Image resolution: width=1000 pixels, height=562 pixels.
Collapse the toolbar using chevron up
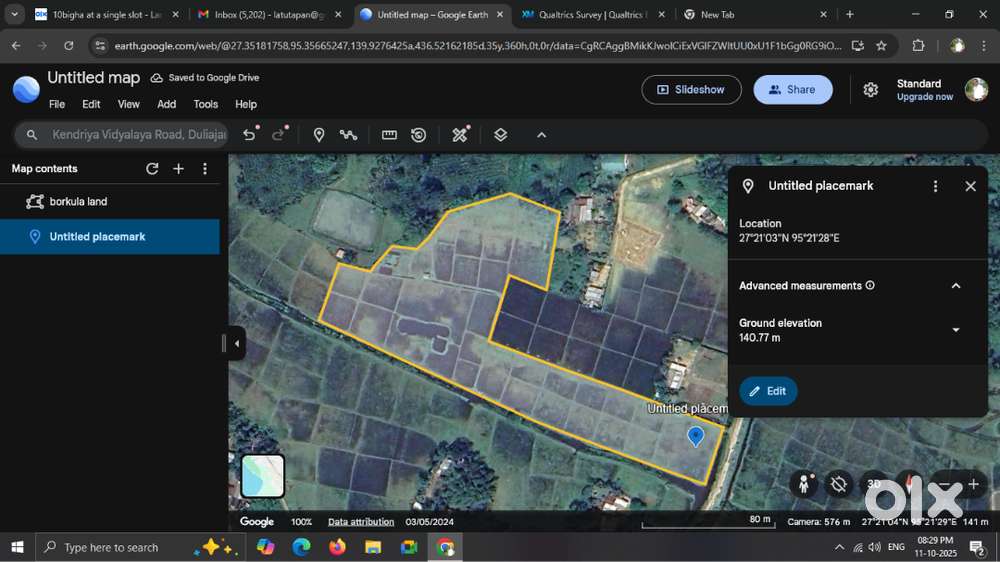541,135
